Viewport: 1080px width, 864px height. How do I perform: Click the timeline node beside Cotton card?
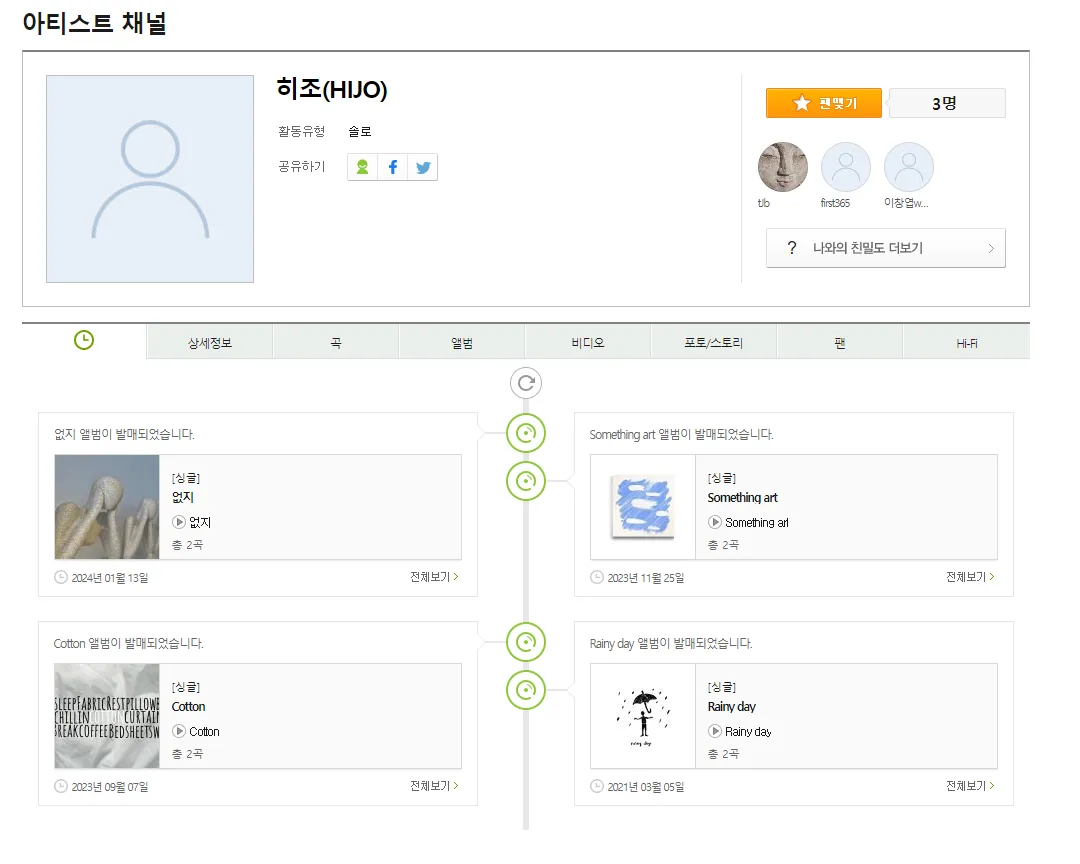[x=525, y=643]
